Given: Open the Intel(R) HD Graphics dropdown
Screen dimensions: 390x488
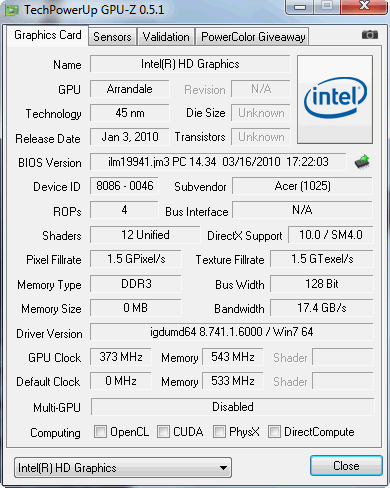Looking at the screenshot, I should [x=123, y=468].
